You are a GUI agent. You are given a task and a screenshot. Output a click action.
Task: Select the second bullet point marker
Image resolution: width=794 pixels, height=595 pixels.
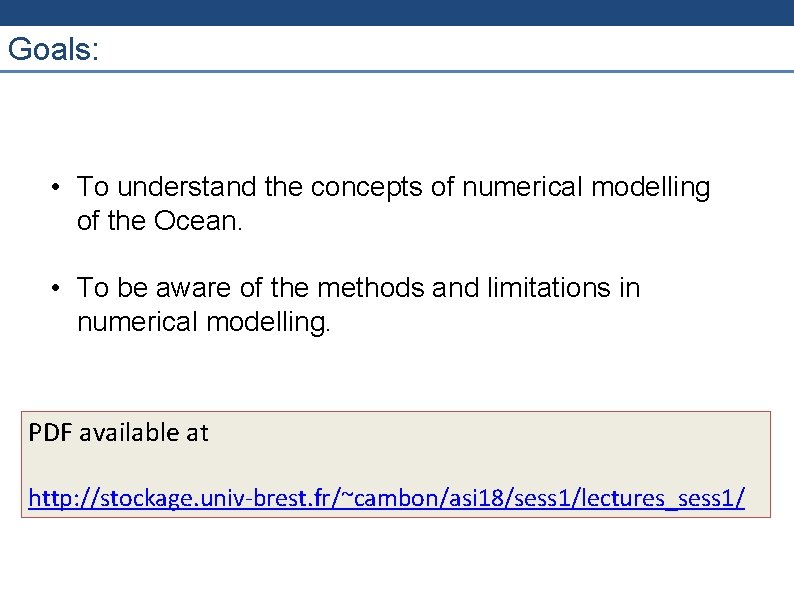(60, 289)
